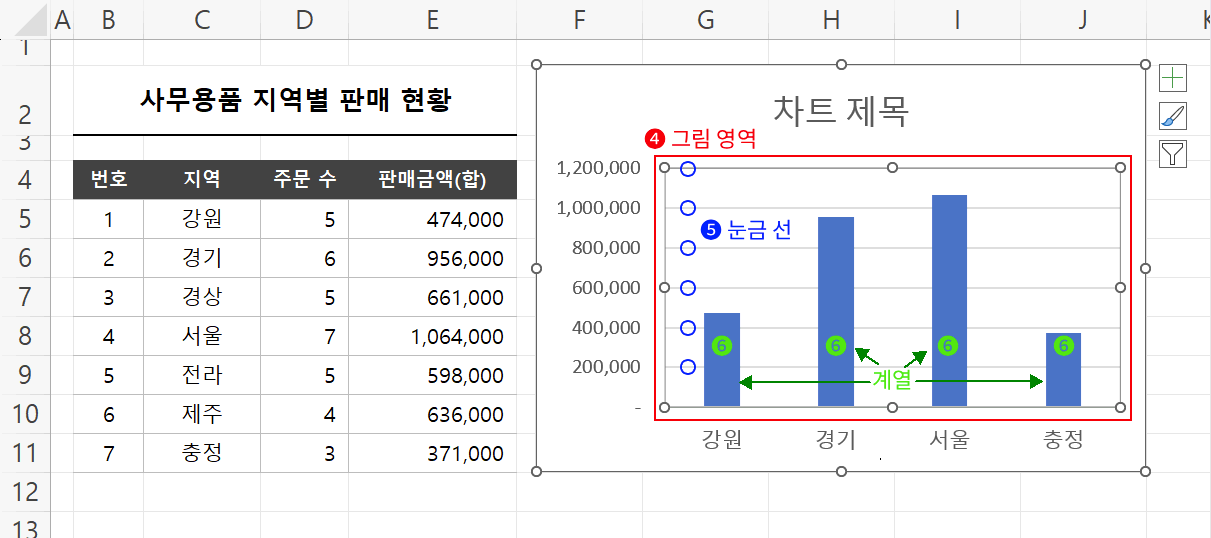Click the 1,200,000 vertical axis label
1211x538 pixels.
[x=599, y=168]
